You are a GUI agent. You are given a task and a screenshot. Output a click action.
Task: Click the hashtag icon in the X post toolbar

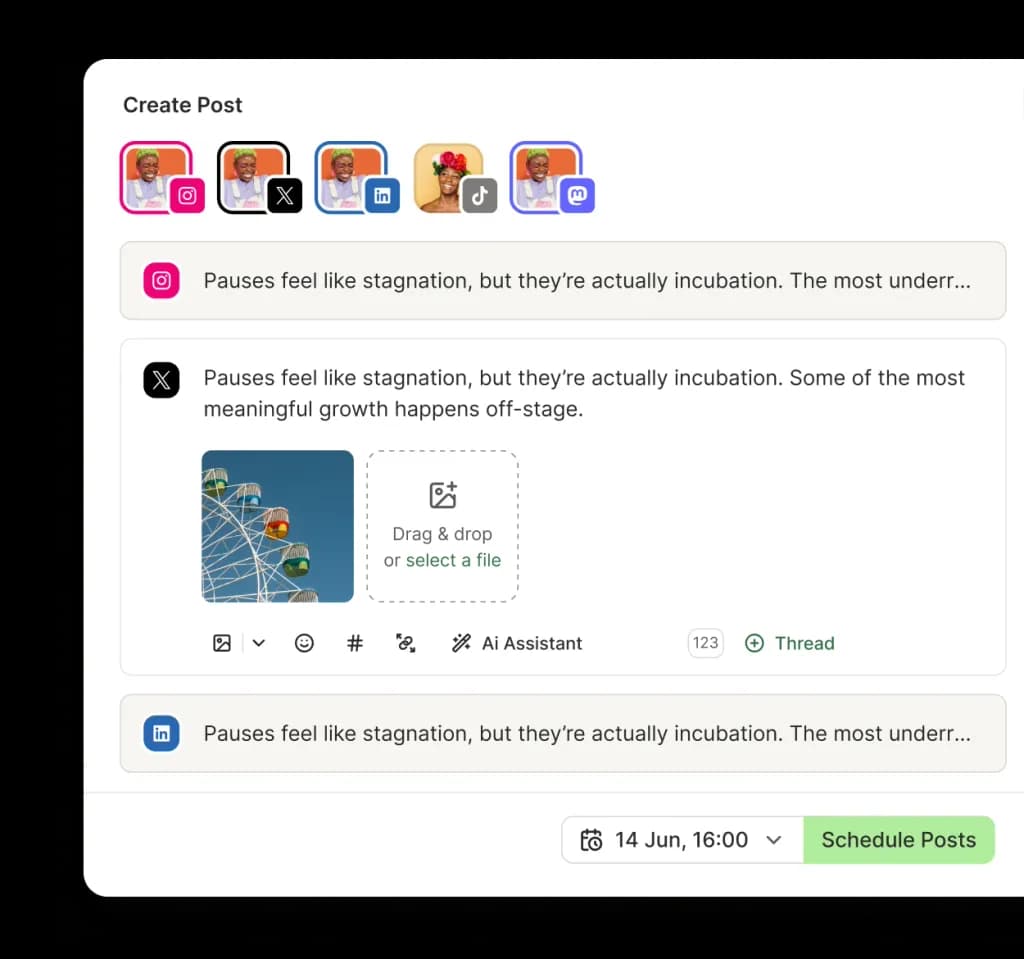[355, 643]
